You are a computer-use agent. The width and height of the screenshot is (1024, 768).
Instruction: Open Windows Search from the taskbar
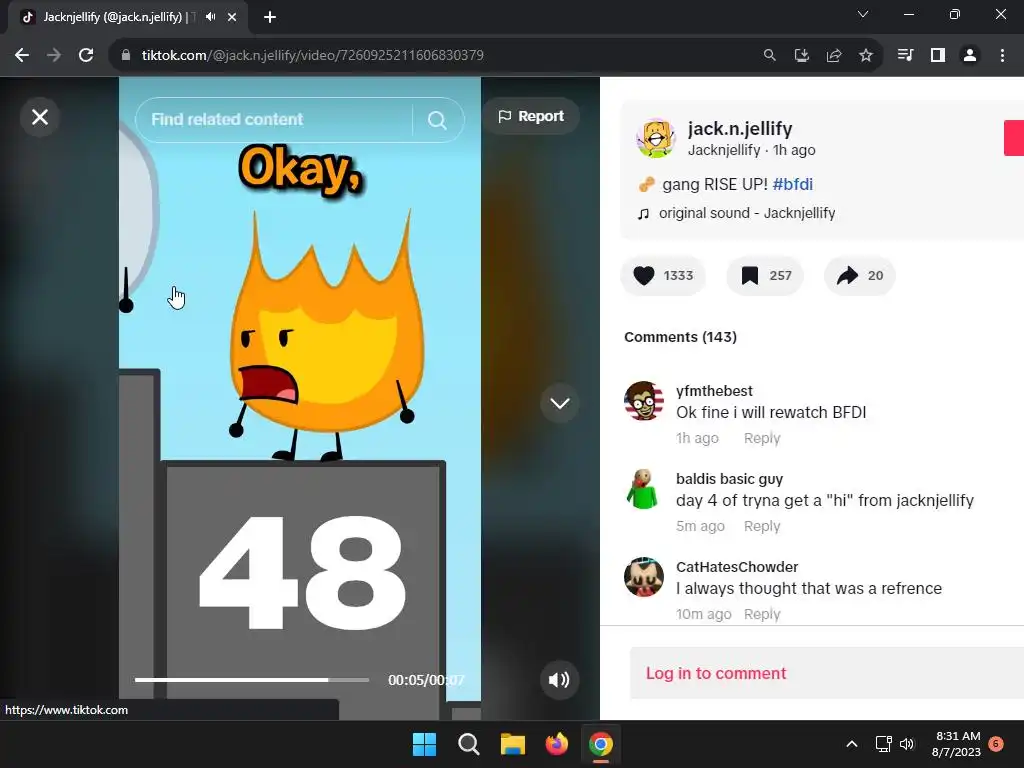point(469,744)
